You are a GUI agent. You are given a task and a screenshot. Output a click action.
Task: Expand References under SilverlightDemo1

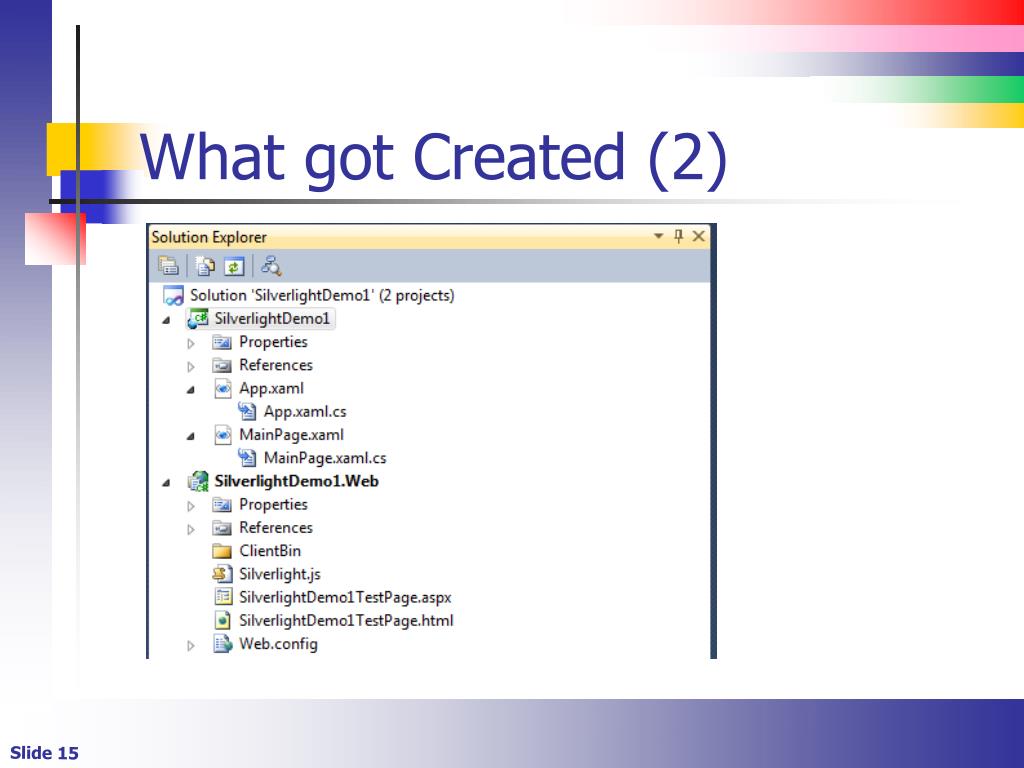coord(191,366)
